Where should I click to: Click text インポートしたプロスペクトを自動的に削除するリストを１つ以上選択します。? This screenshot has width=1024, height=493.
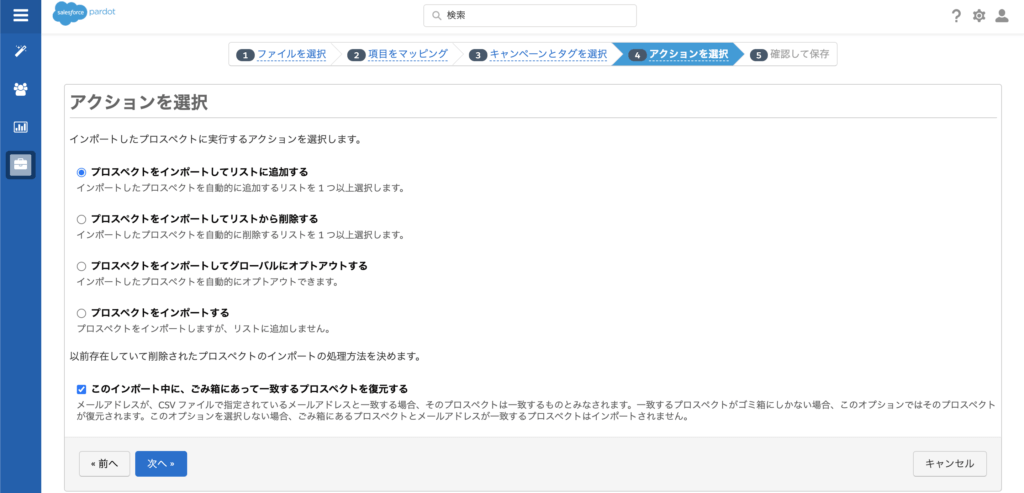pyautogui.click(x=240, y=235)
